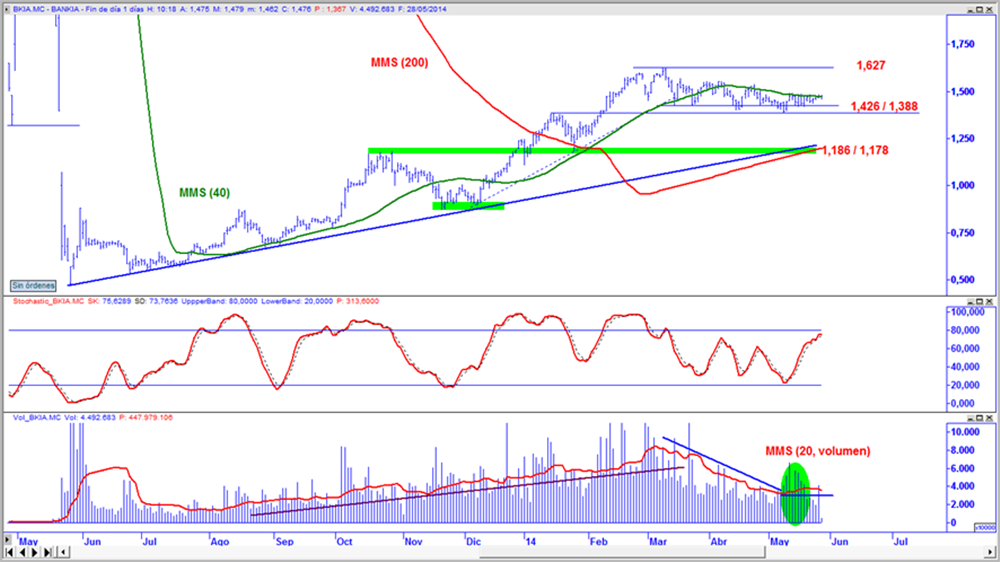Minimize the volume pane
1000x562 pixels.
click(x=970, y=418)
